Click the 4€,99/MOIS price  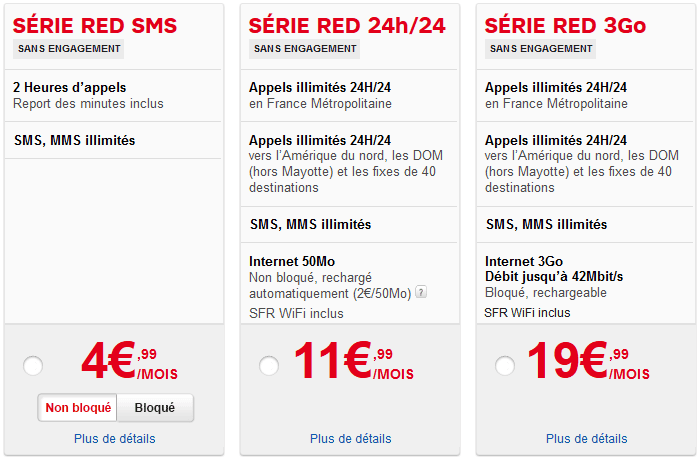[x=129, y=361]
